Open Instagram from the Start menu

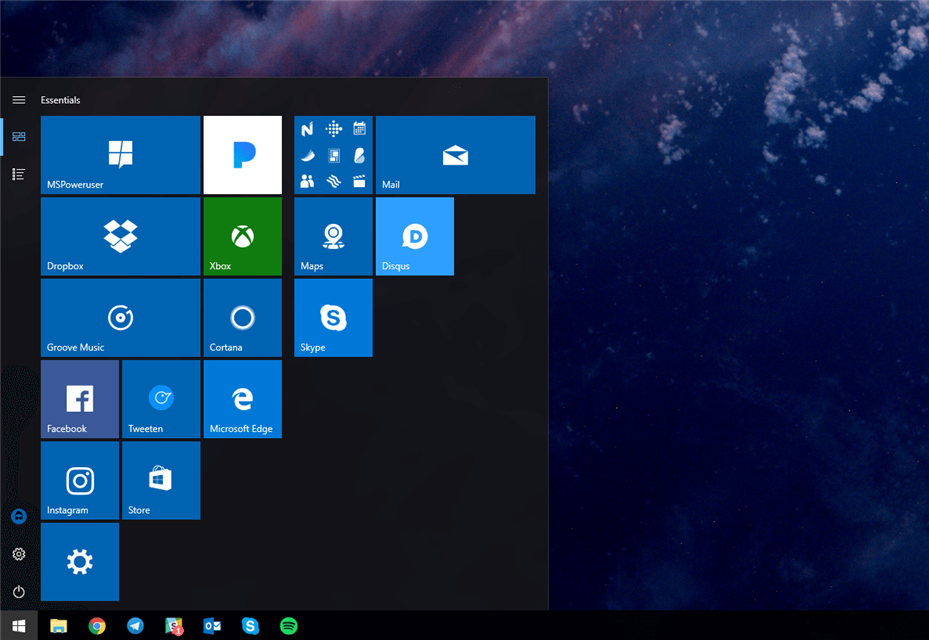[x=79, y=481]
